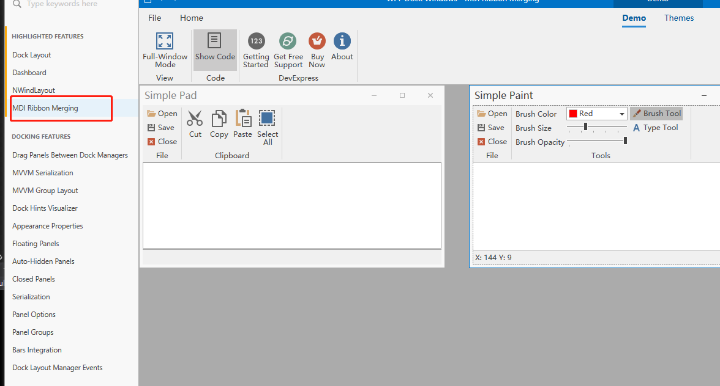Click Save in Simple Pad ribbon
Screen dimensions: 720x386
point(161,128)
